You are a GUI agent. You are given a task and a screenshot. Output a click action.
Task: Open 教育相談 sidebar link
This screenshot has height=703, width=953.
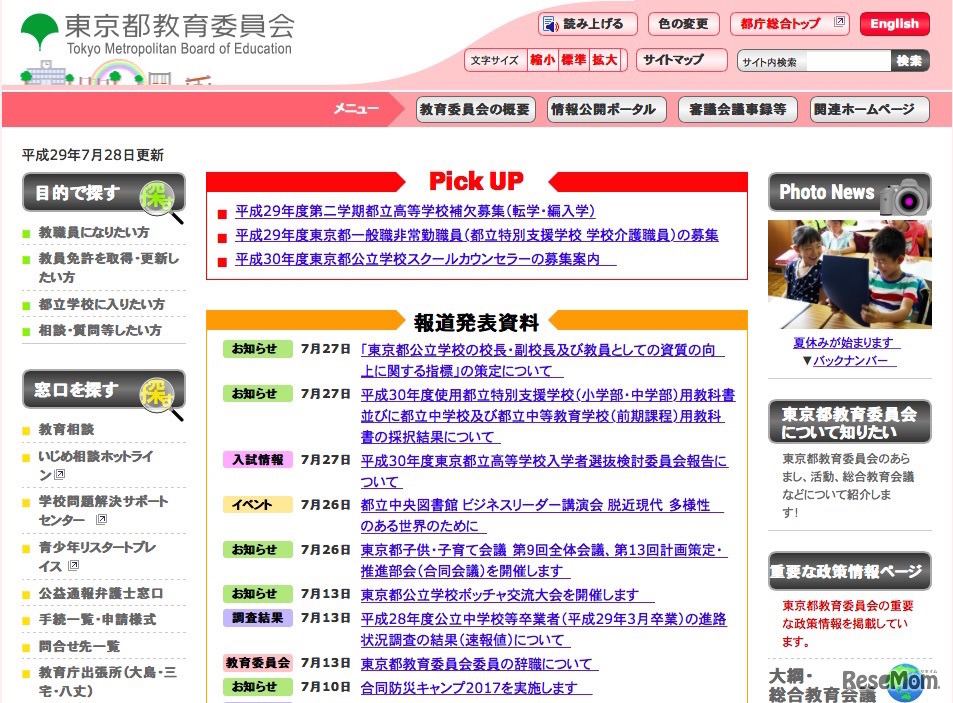click(x=66, y=430)
